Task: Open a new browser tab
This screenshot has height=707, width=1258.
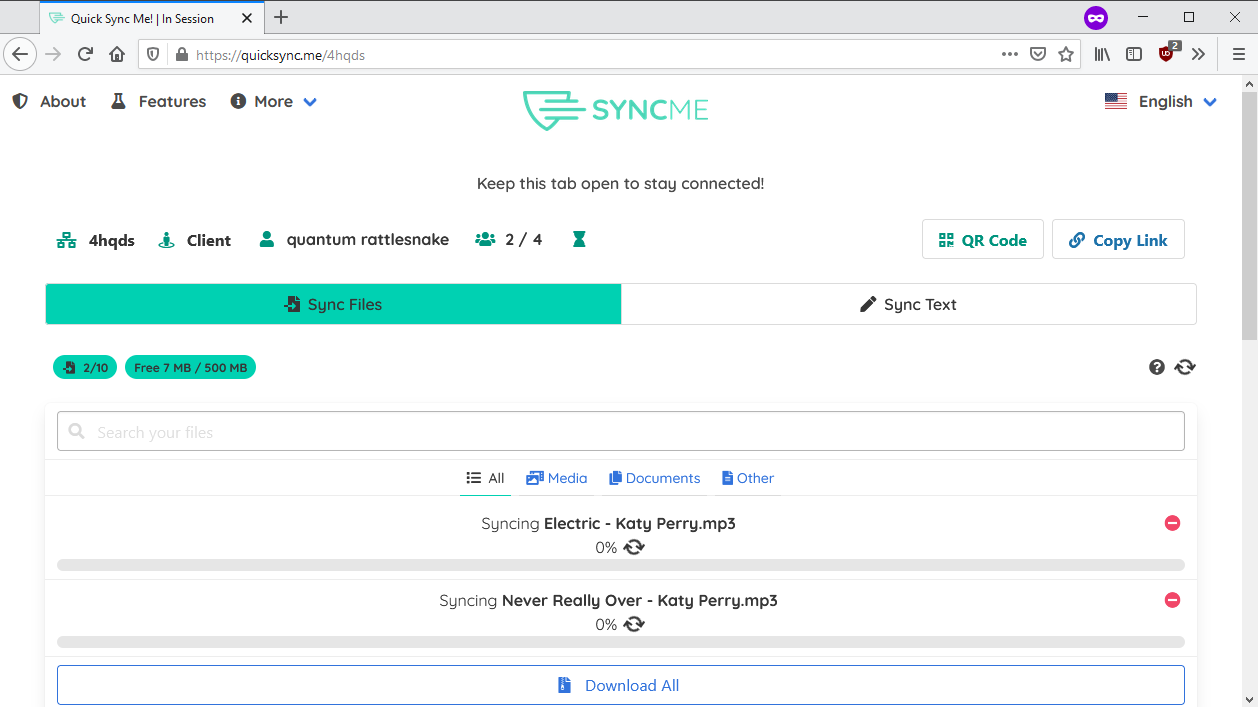Action: point(281,17)
